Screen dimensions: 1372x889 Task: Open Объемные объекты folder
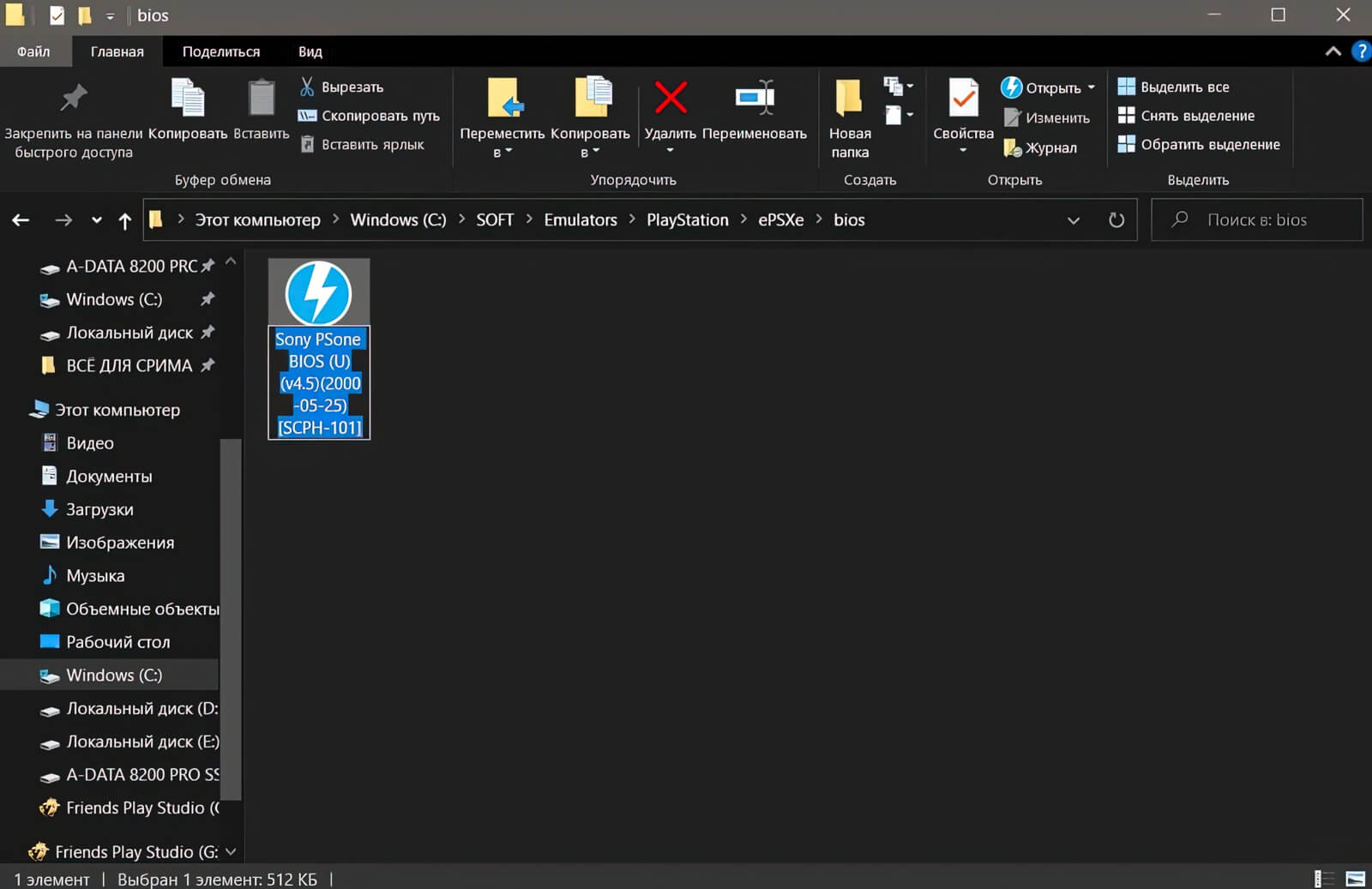point(129,609)
